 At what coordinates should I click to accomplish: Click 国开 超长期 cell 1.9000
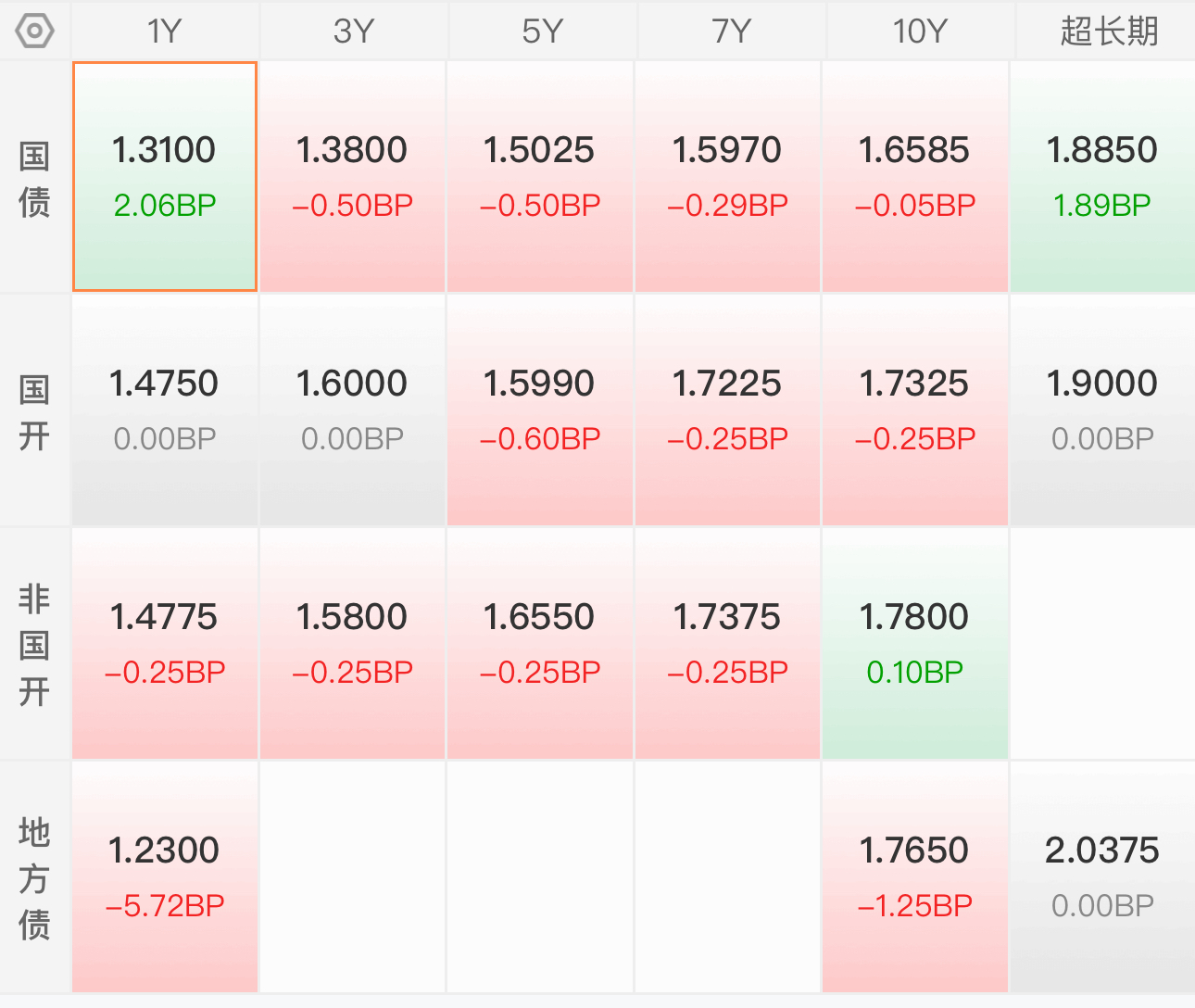(1102, 410)
